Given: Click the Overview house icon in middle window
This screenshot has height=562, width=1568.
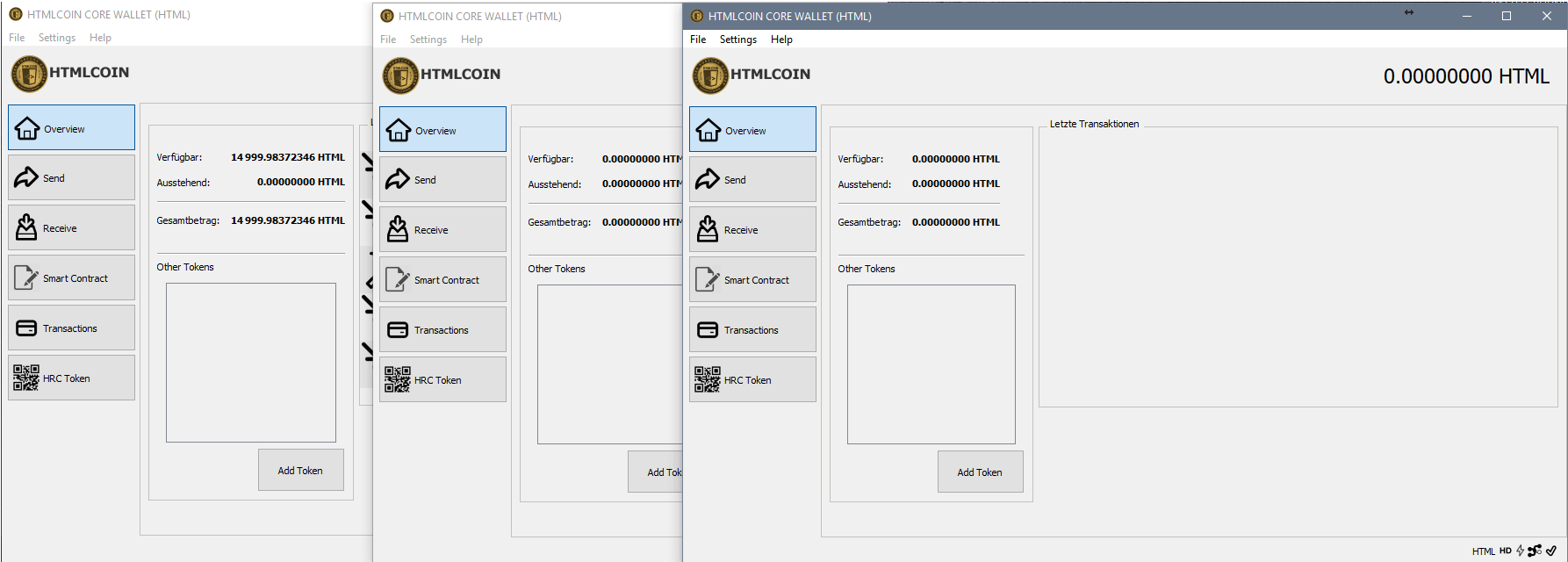Looking at the screenshot, I should click(398, 130).
